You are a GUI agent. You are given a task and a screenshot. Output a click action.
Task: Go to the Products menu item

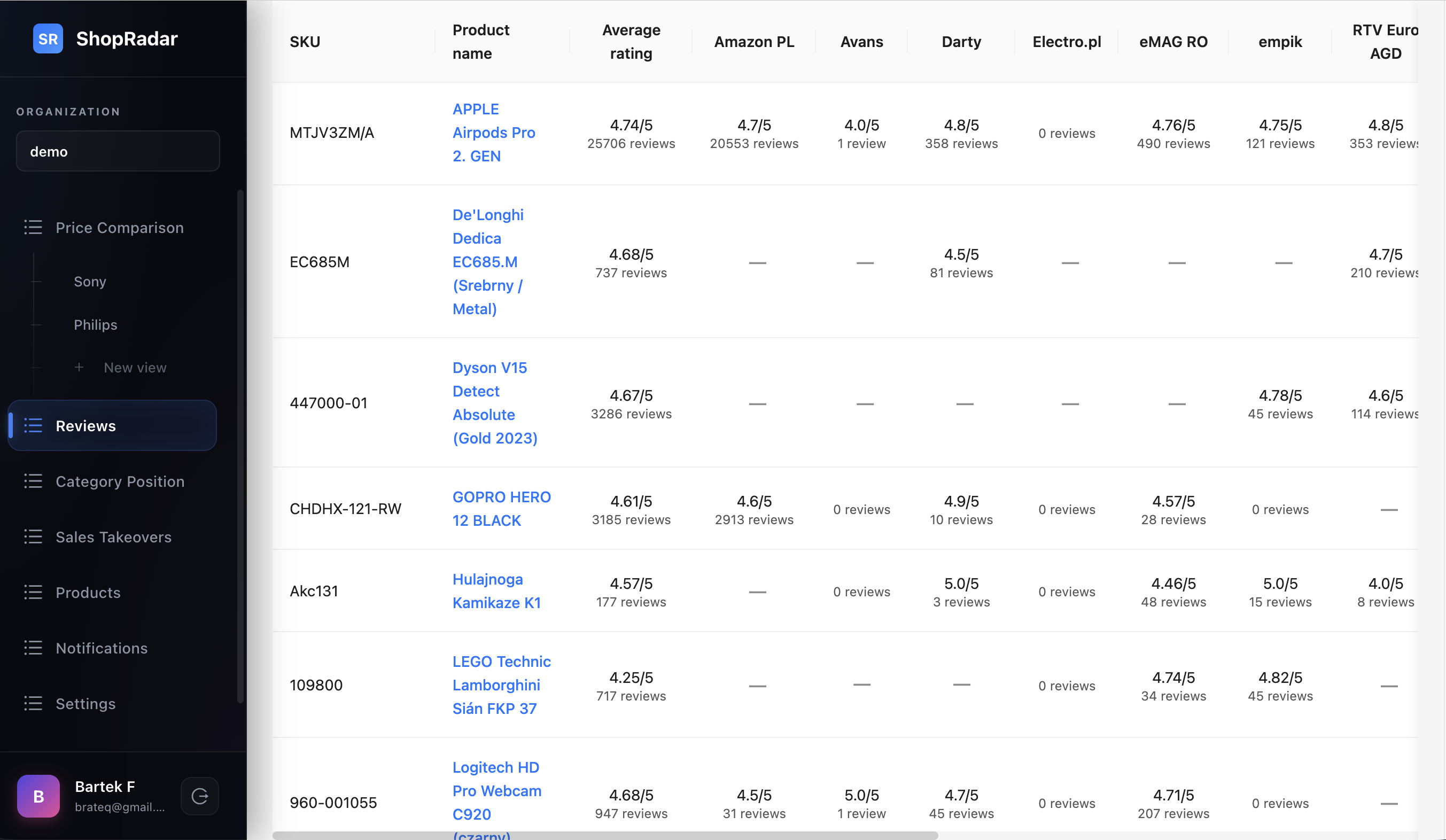click(88, 592)
